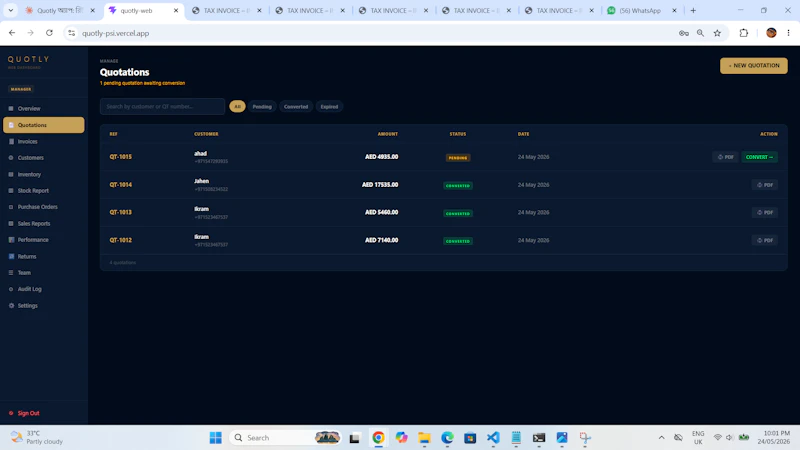The width and height of the screenshot is (800, 450).
Task: Open quotation QT-1013 reference
Action: click(x=120, y=212)
